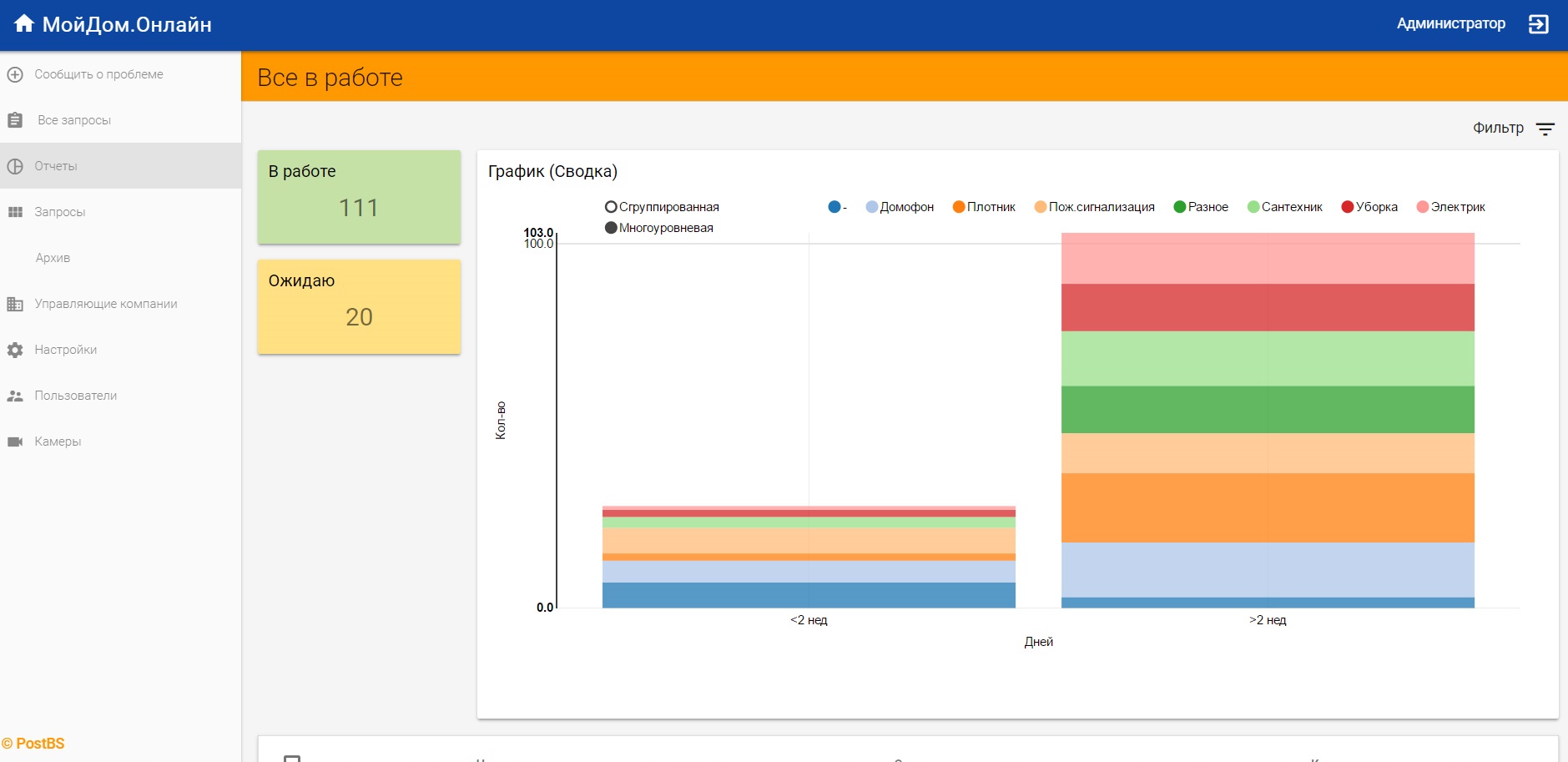
Task: Click the dark red Уборка segment in >2 нед bar
Action: [x=1268, y=307]
